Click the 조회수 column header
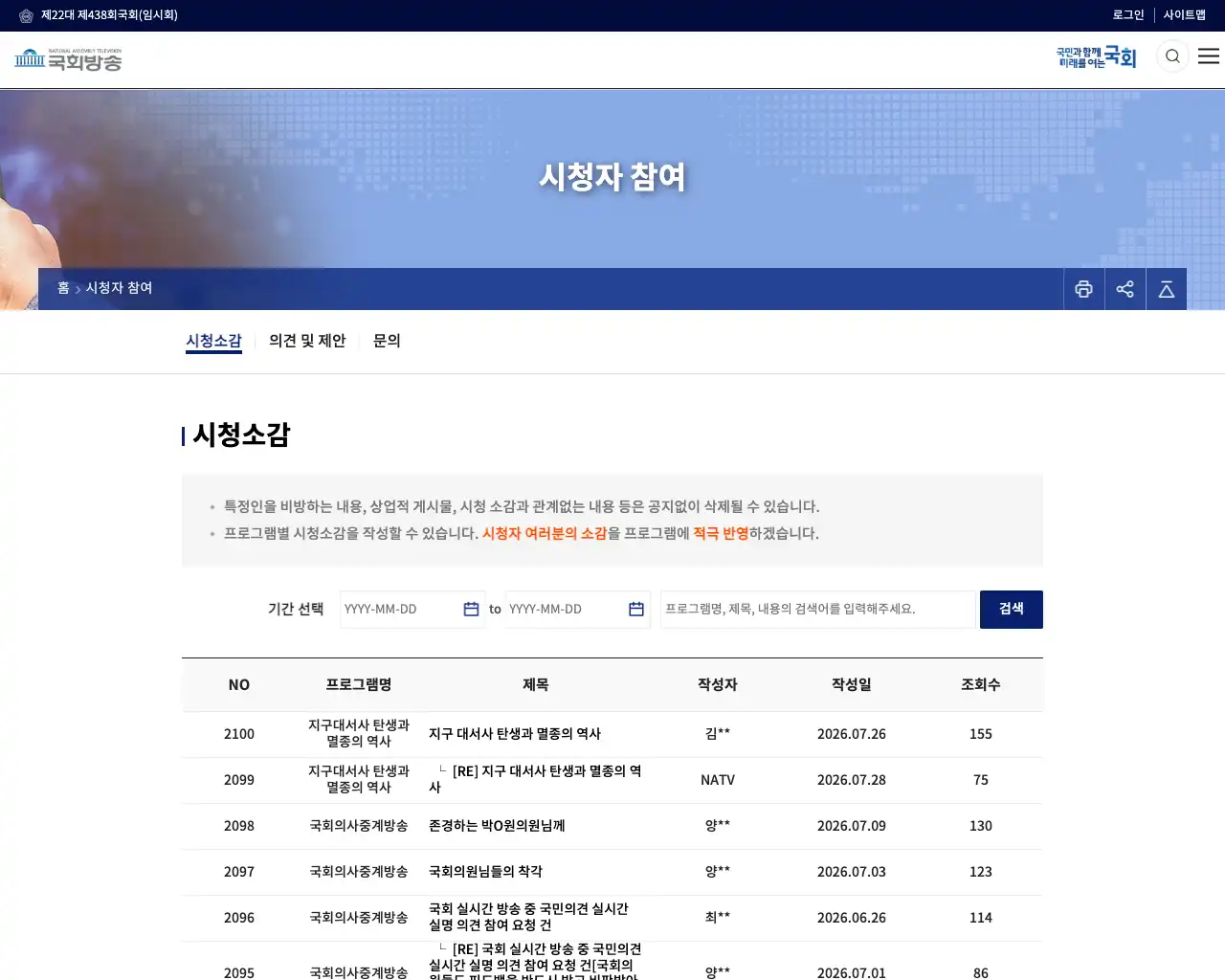The image size is (1225, 980). click(x=981, y=685)
